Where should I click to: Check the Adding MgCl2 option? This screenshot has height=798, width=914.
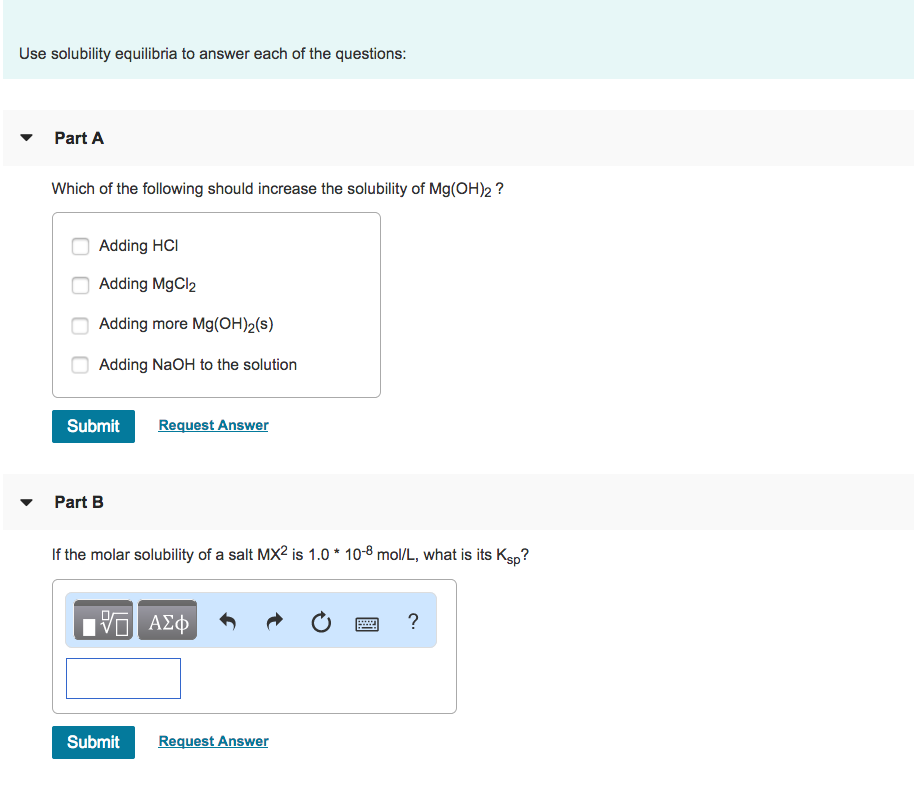point(80,285)
